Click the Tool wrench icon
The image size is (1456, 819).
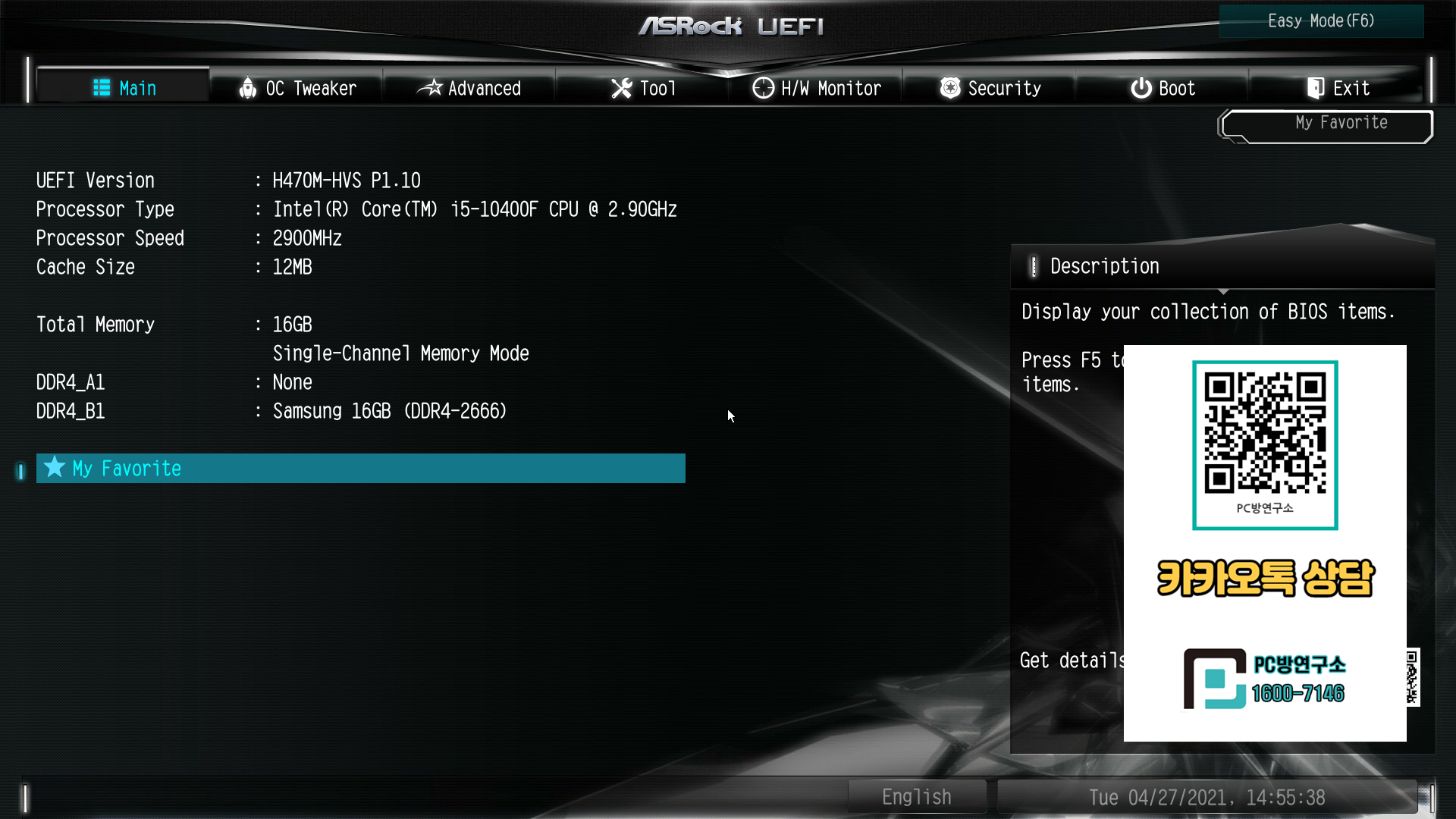click(x=621, y=88)
